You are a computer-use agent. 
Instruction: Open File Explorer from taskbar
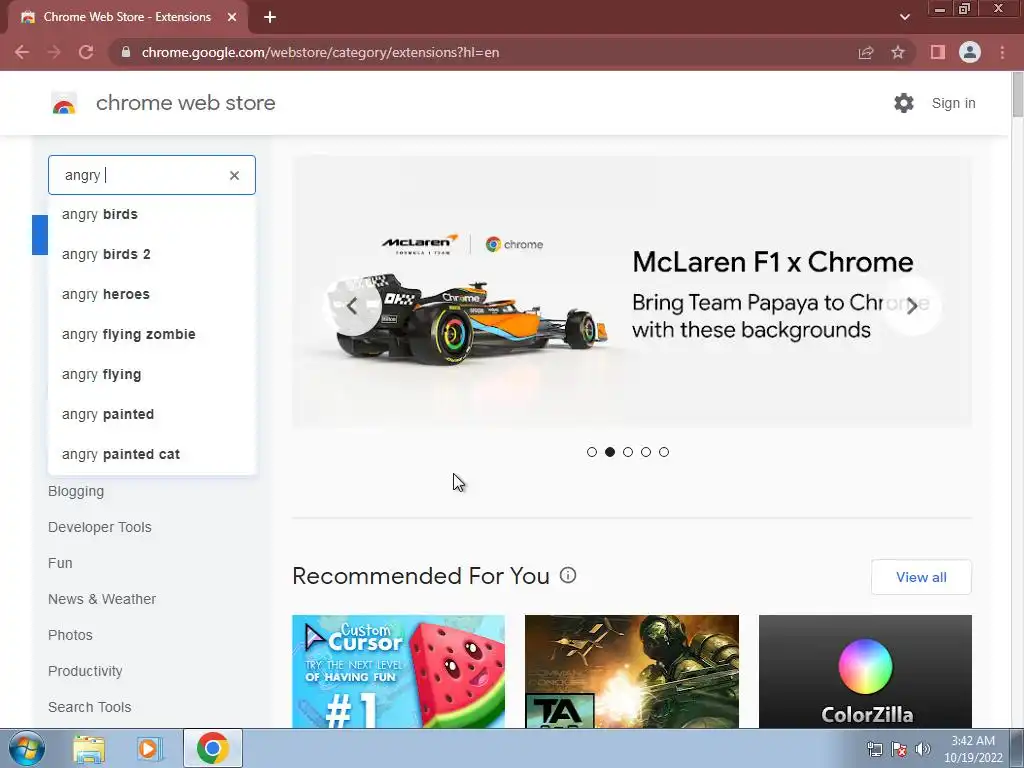pos(88,749)
